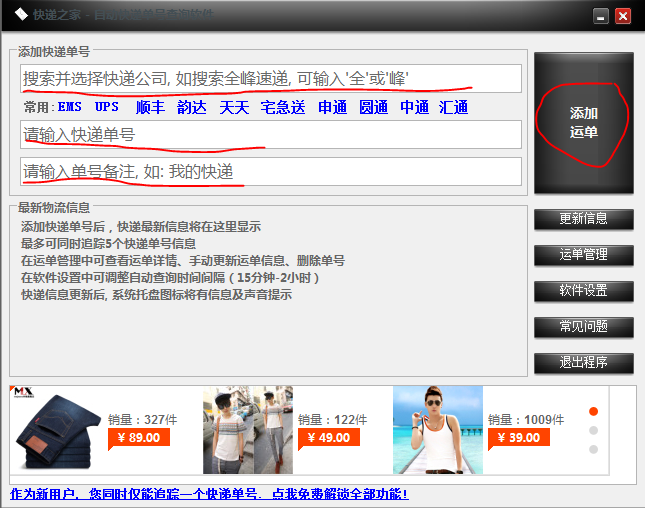Click the 请输入快递单号 tracking number field

(x=271, y=135)
